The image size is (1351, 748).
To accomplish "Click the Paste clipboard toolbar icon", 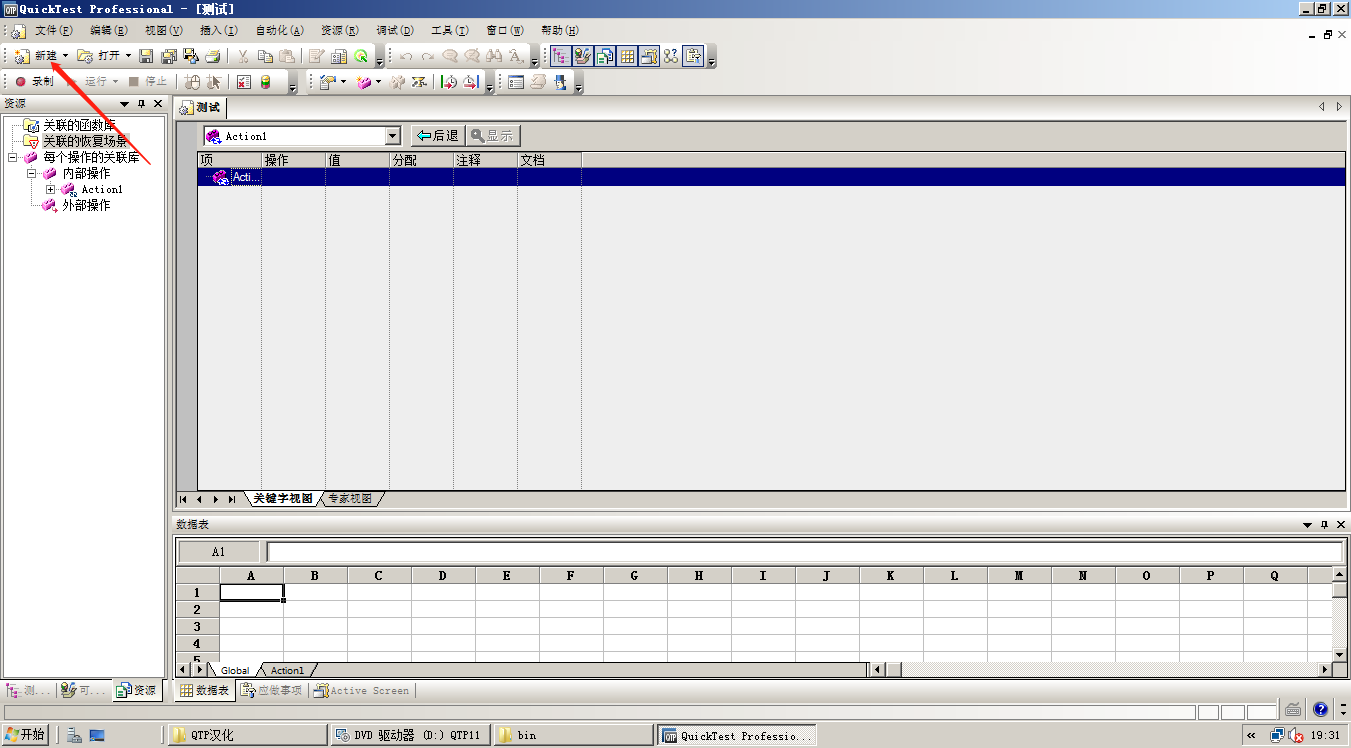I will (287, 56).
